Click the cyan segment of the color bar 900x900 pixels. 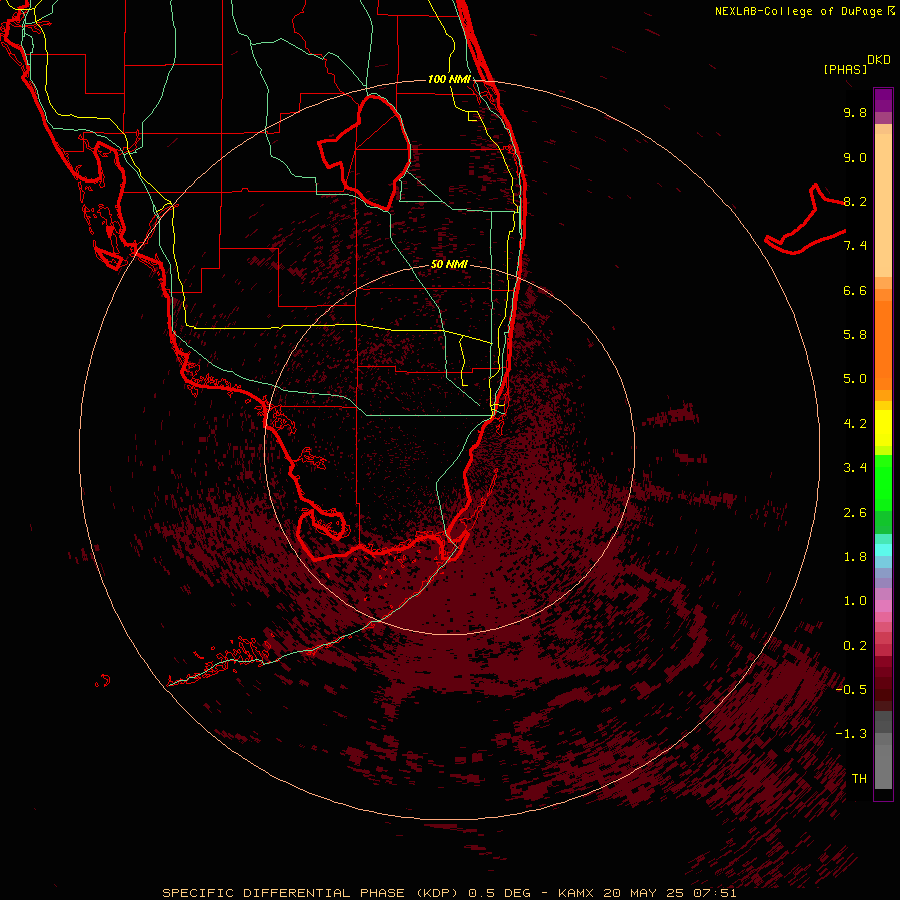[x=883, y=550]
